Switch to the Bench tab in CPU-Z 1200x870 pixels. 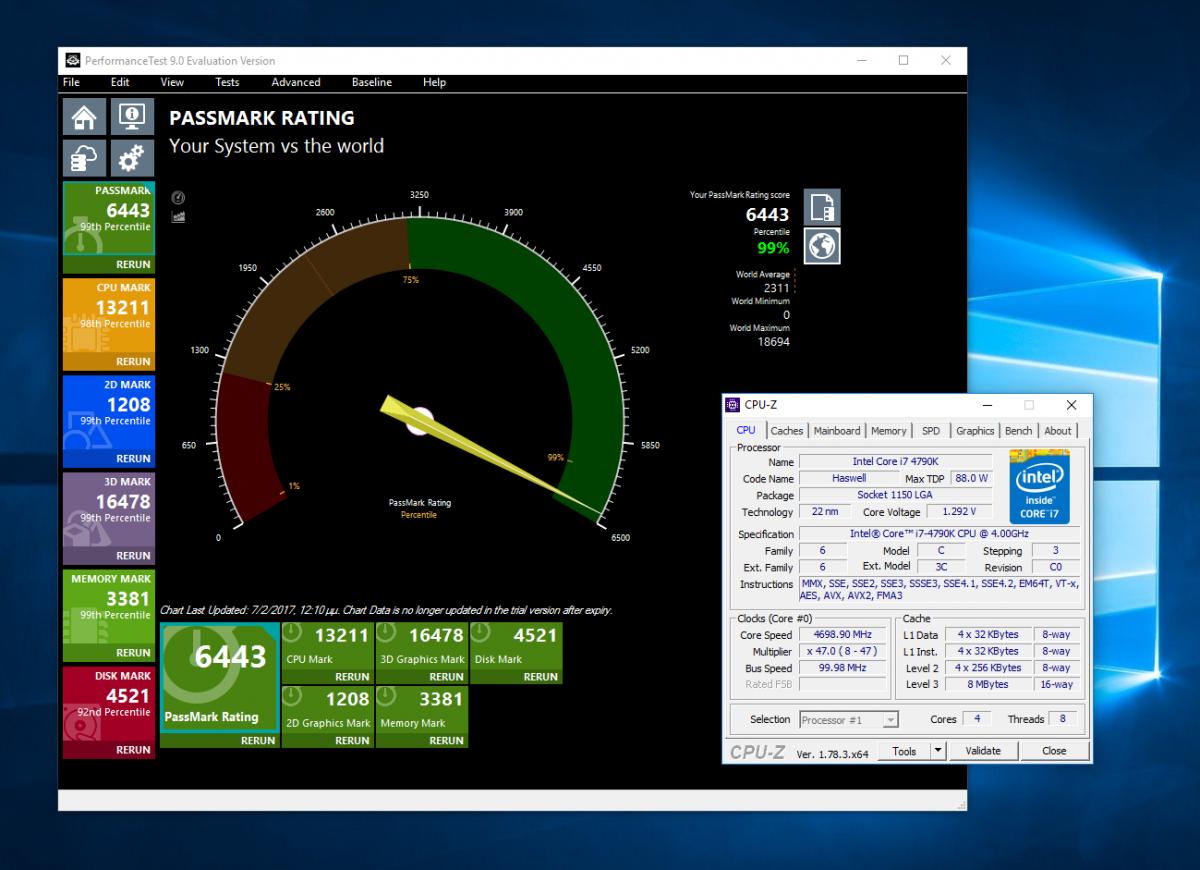pyautogui.click(x=1019, y=431)
